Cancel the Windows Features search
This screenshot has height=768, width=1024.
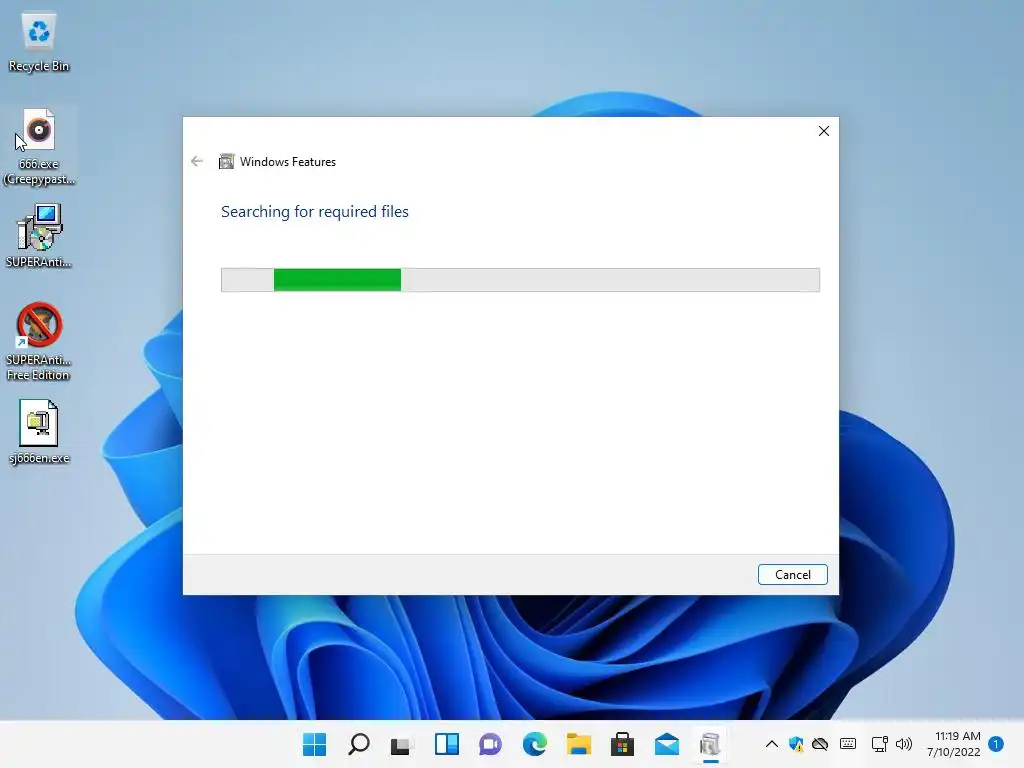(792, 575)
